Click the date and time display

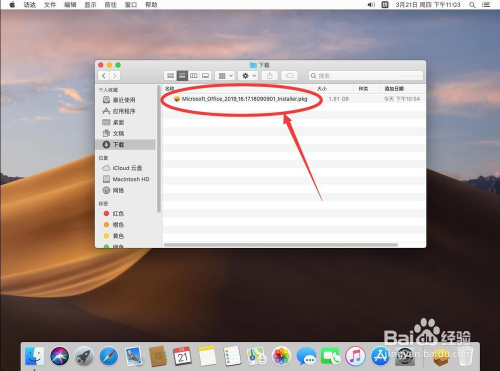[x=428, y=5]
